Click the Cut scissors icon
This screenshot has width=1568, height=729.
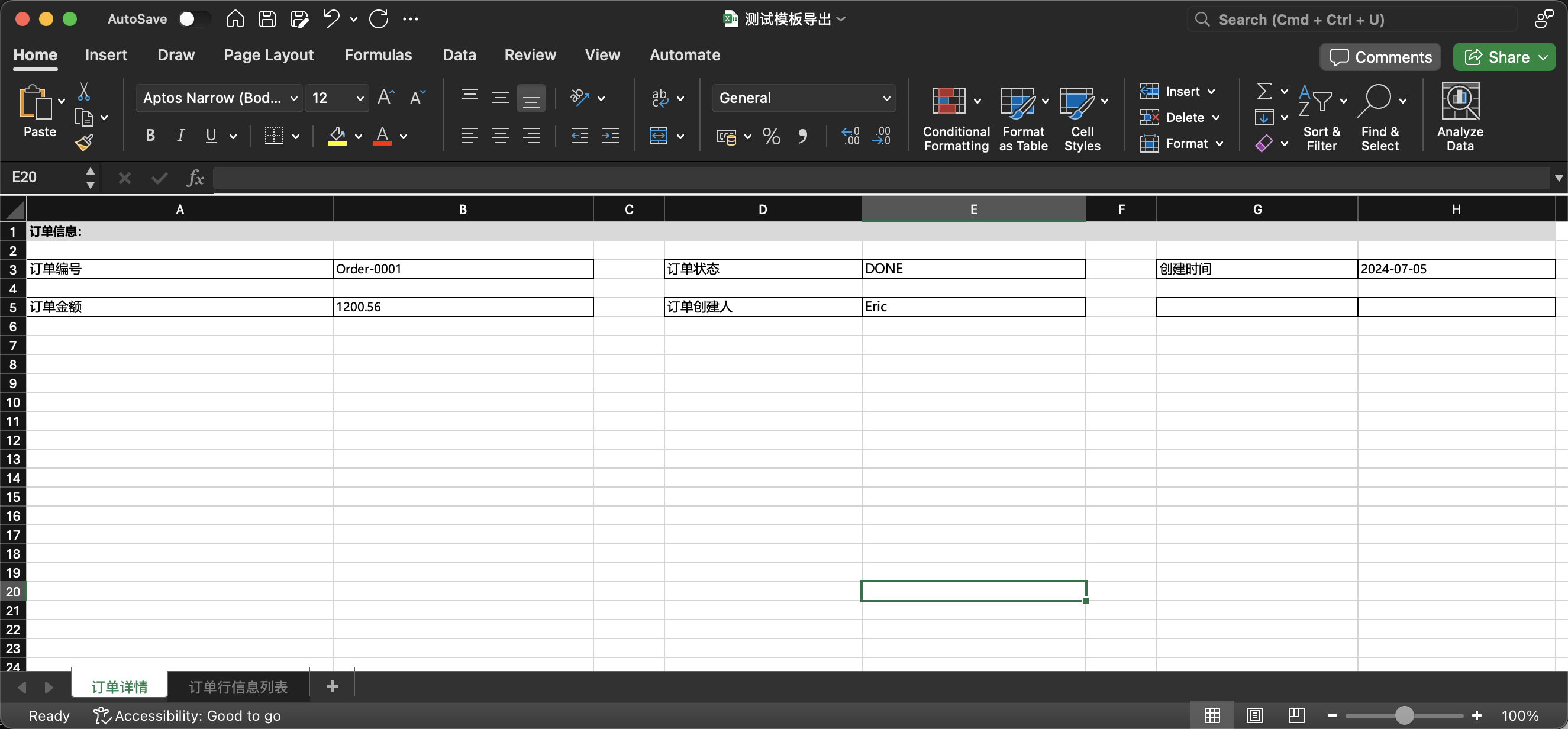click(x=84, y=92)
